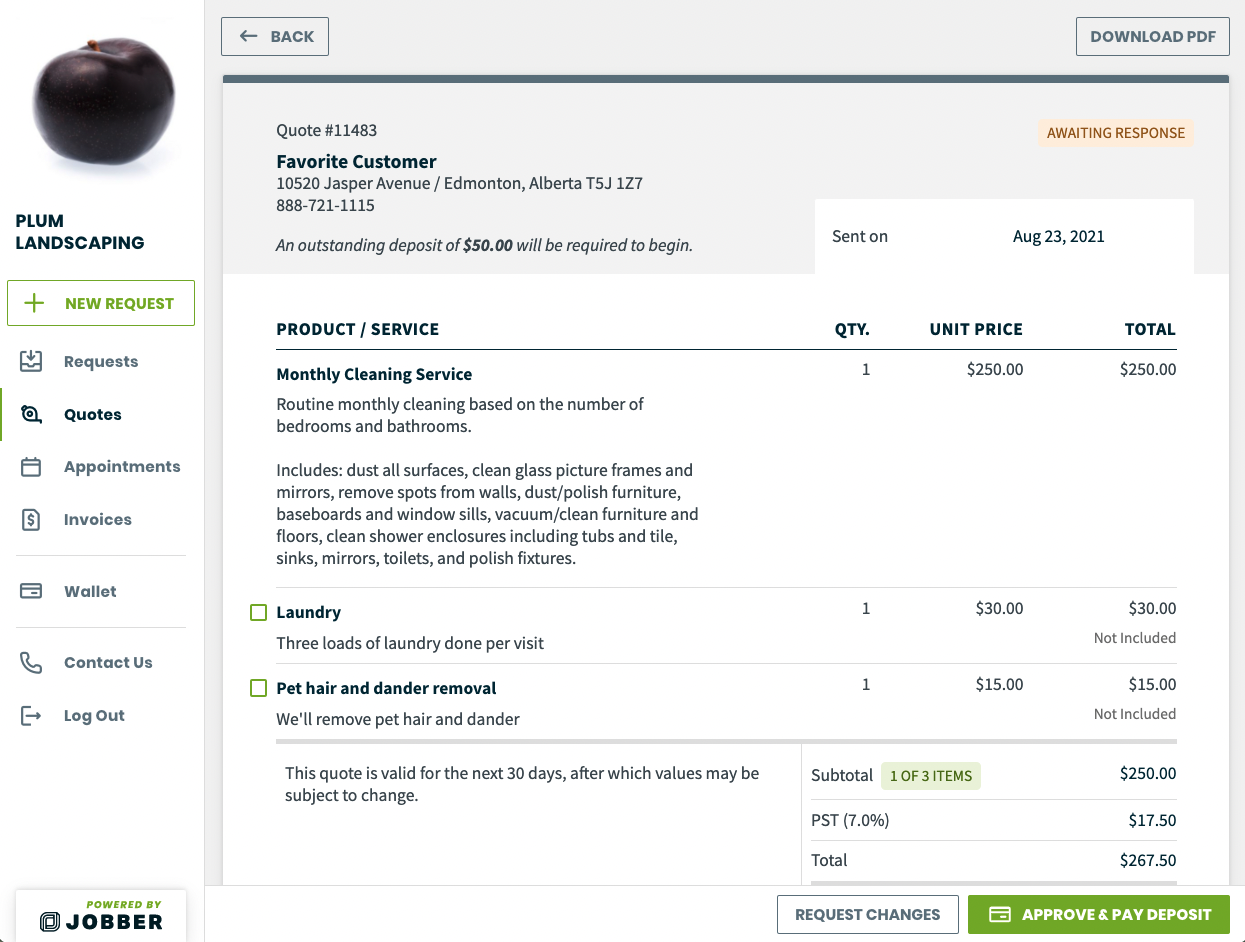Click the 1 of 3 Items badge
The image size is (1245, 942).
click(x=931, y=776)
